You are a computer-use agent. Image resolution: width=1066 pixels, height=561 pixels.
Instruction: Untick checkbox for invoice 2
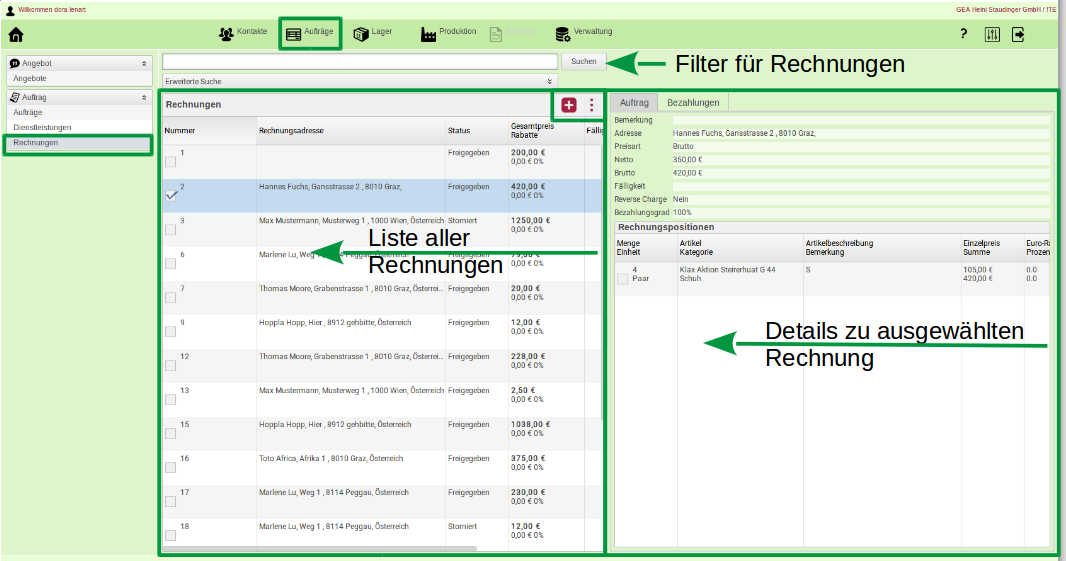[171, 196]
